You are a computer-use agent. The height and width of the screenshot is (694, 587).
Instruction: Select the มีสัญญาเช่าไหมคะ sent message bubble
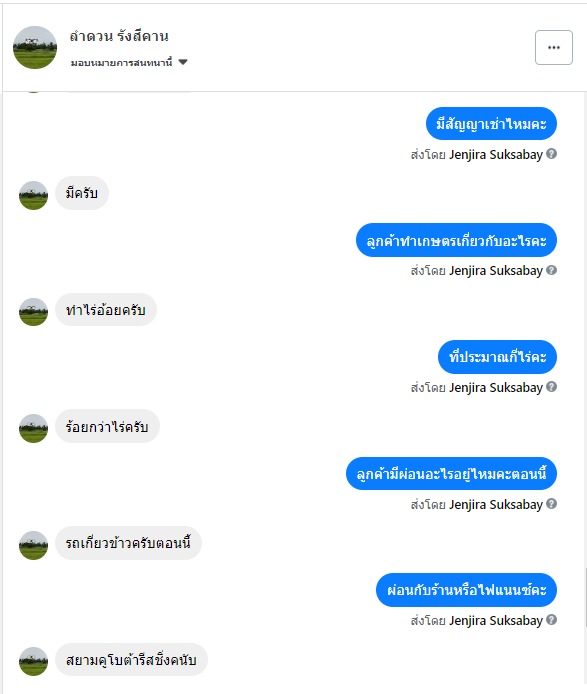pyautogui.click(x=491, y=123)
